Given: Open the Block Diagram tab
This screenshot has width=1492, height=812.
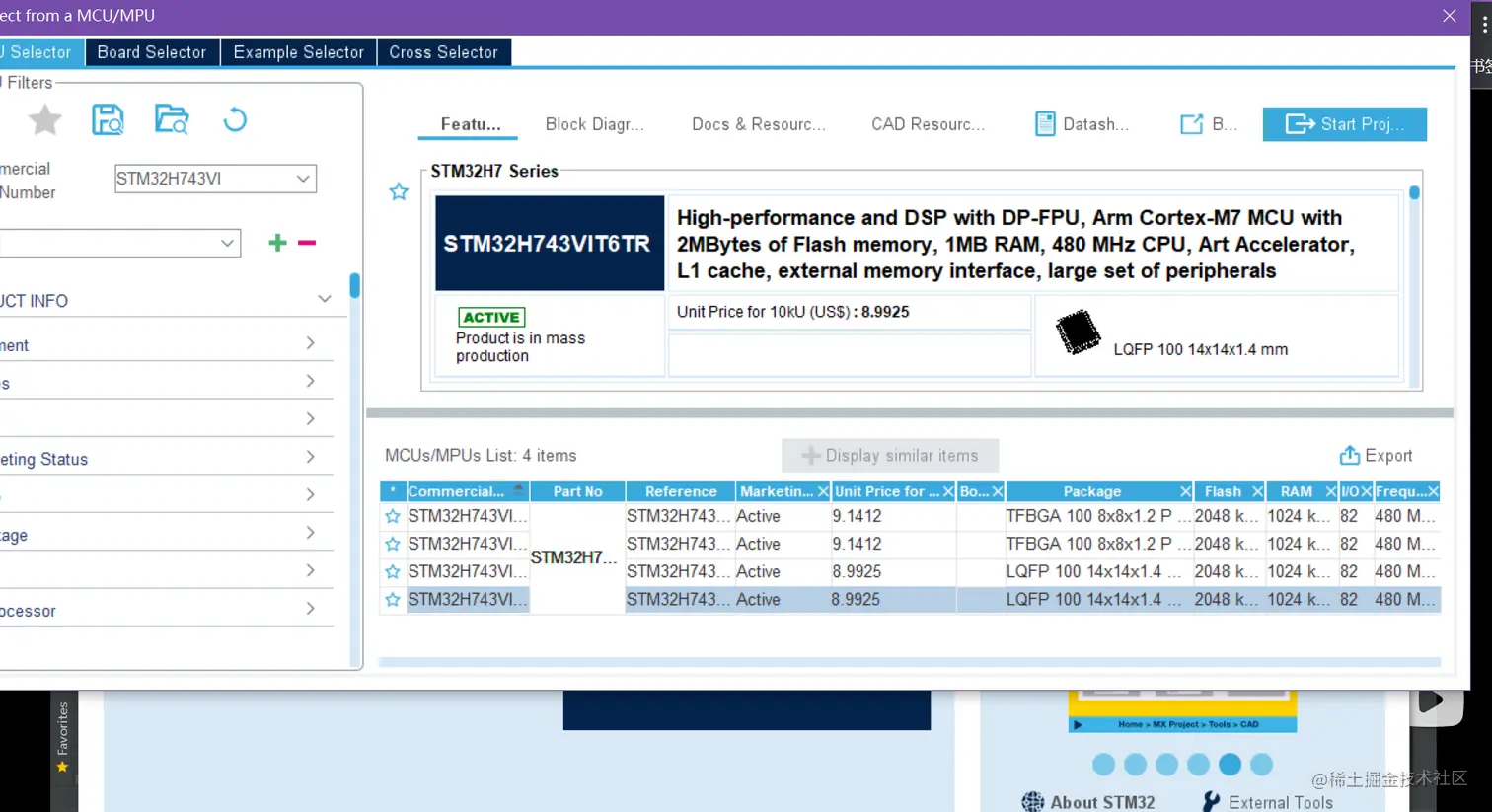Looking at the screenshot, I should click(594, 124).
